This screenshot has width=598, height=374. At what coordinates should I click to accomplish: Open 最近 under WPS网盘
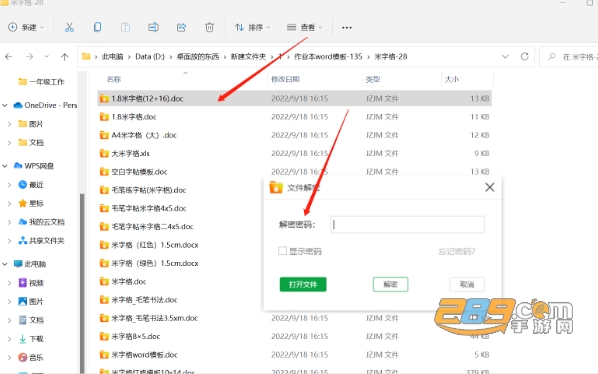pyautogui.click(x=31, y=185)
